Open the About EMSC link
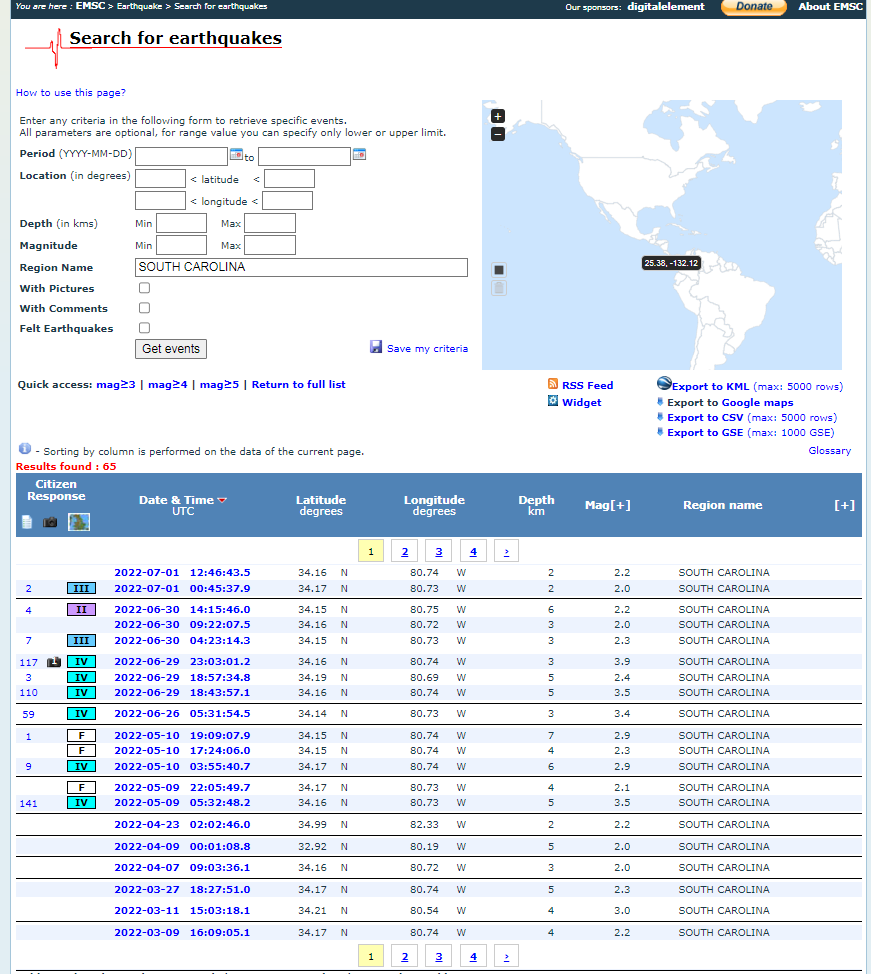The image size is (871, 974). tap(831, 6)
